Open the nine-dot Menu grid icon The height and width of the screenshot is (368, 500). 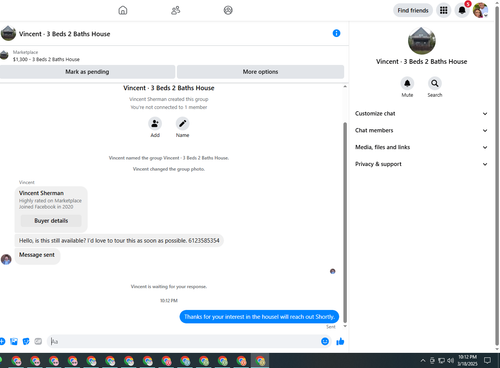click(443, 10)
